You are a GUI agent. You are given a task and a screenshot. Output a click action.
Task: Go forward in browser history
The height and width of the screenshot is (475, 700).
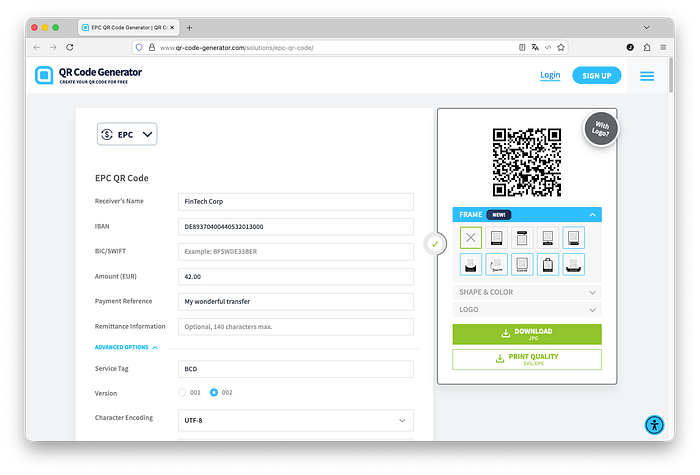click(53, 47)
